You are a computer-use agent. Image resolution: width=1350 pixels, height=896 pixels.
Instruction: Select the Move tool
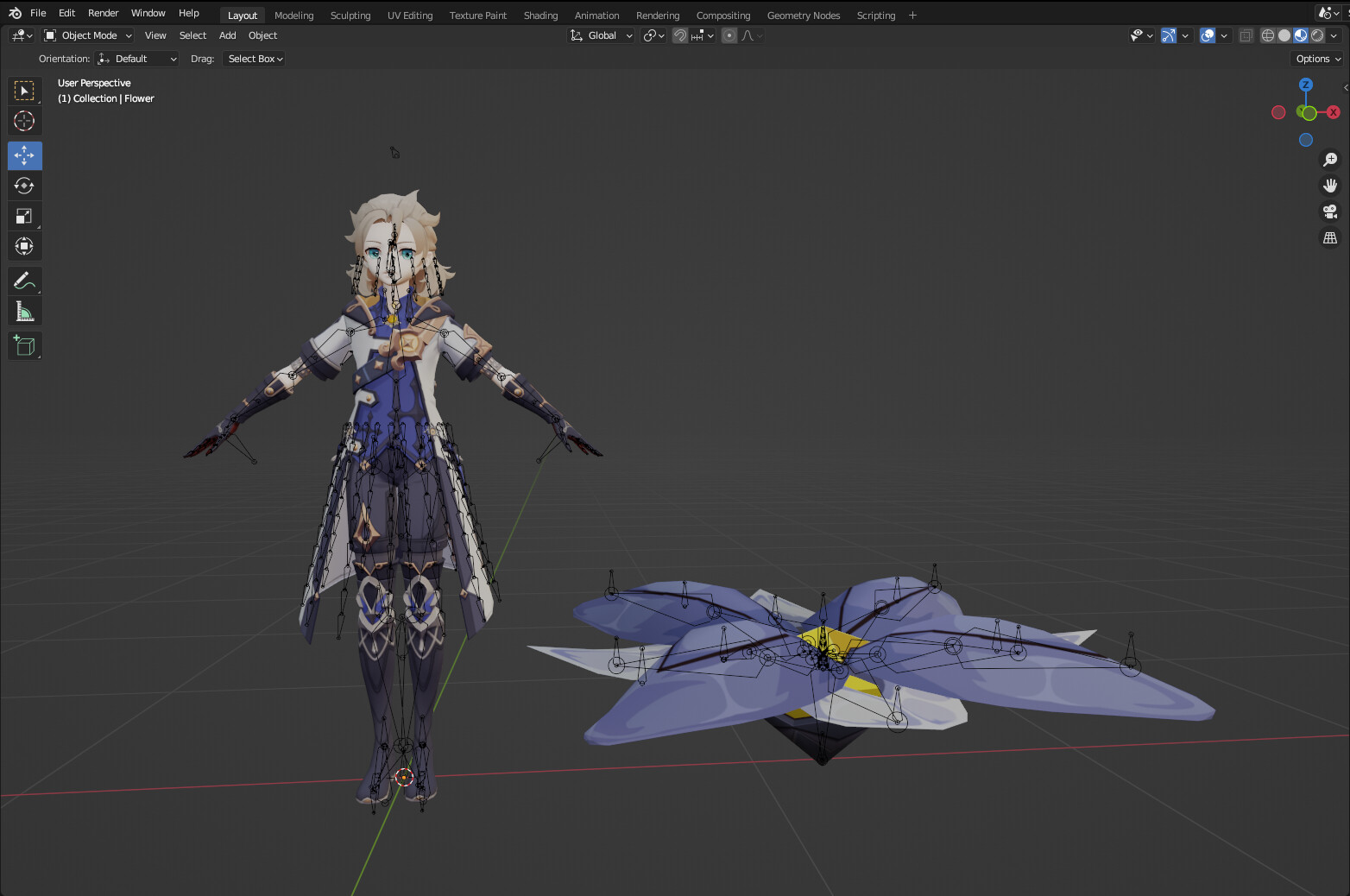(x=24, y=155)
